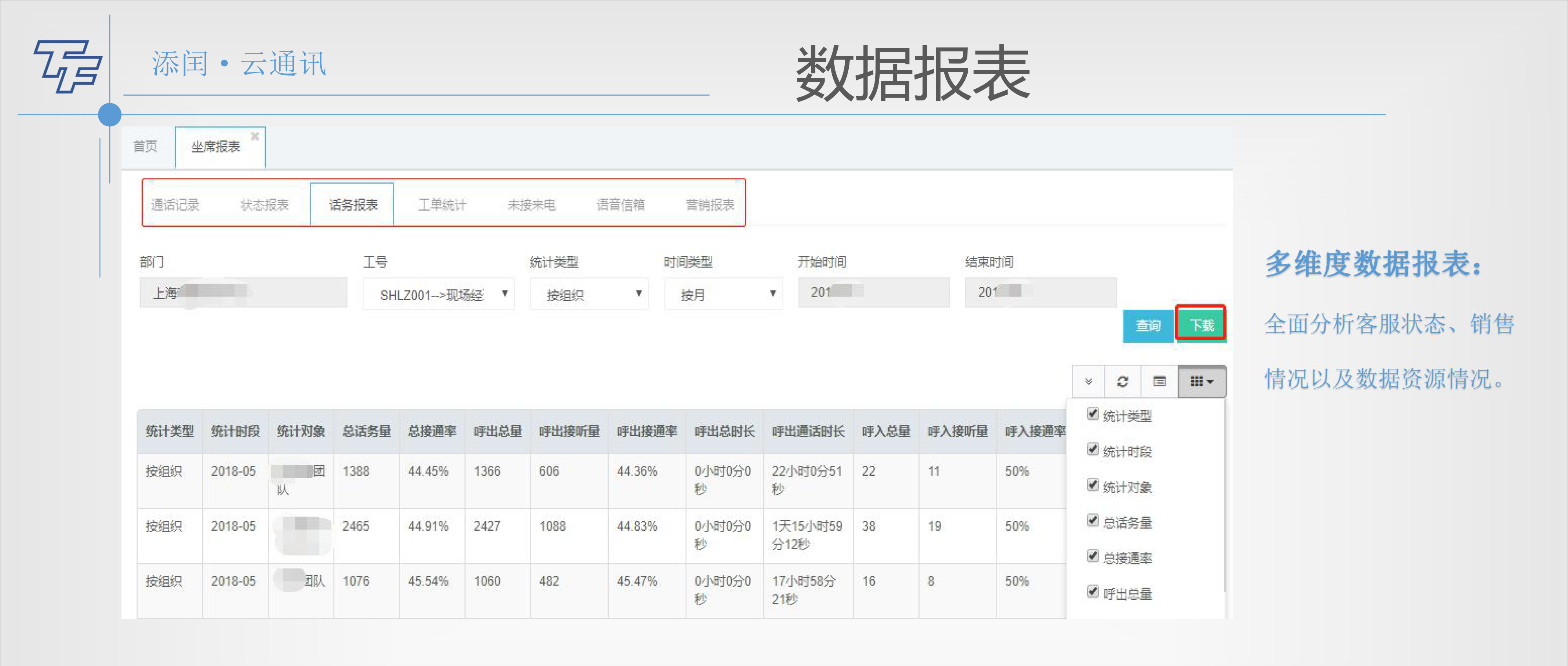Close the 坐席报表 tab with X

pos(255,136)
